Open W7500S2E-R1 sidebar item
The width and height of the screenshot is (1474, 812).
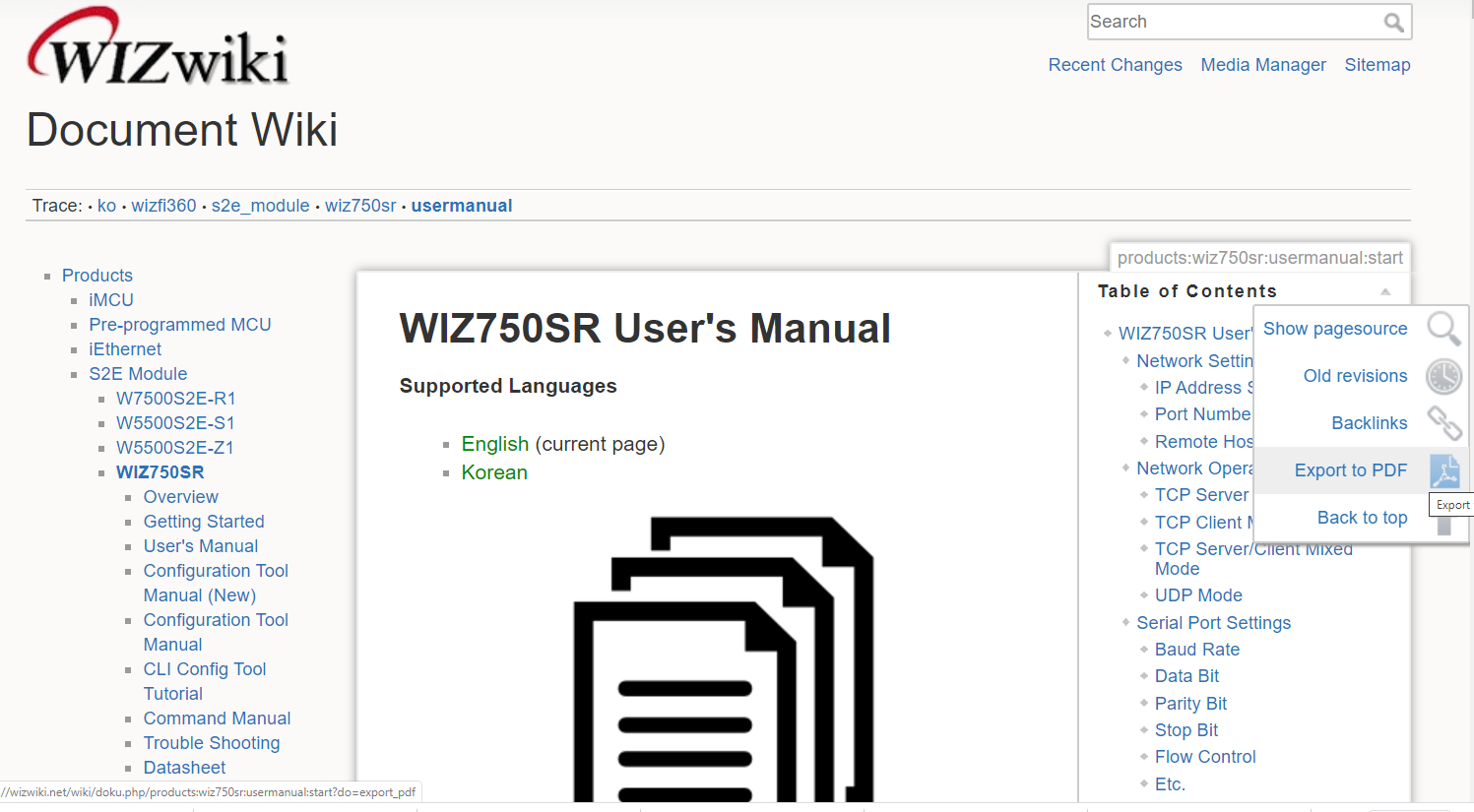[x=175, y=399]
